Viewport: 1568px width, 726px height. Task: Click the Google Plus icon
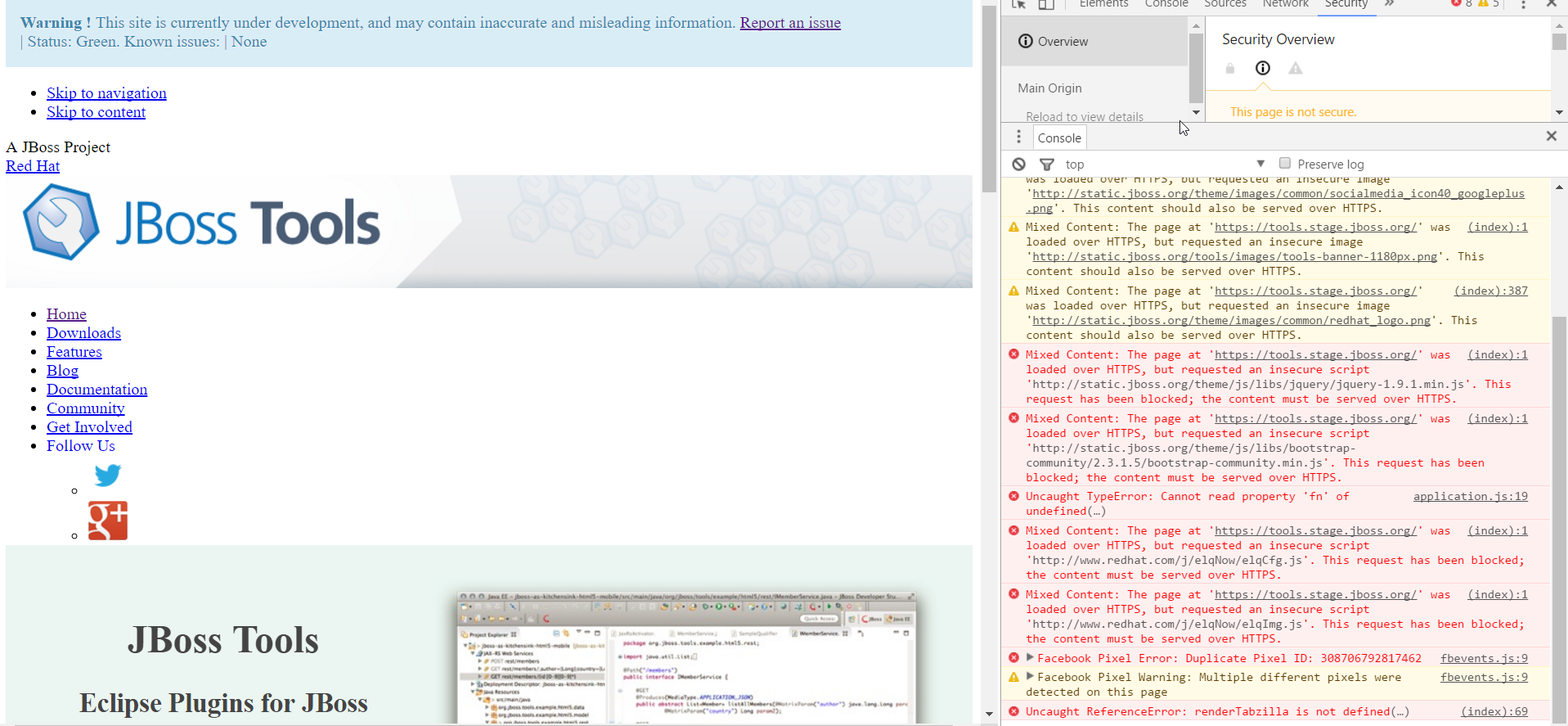[108, 521]
